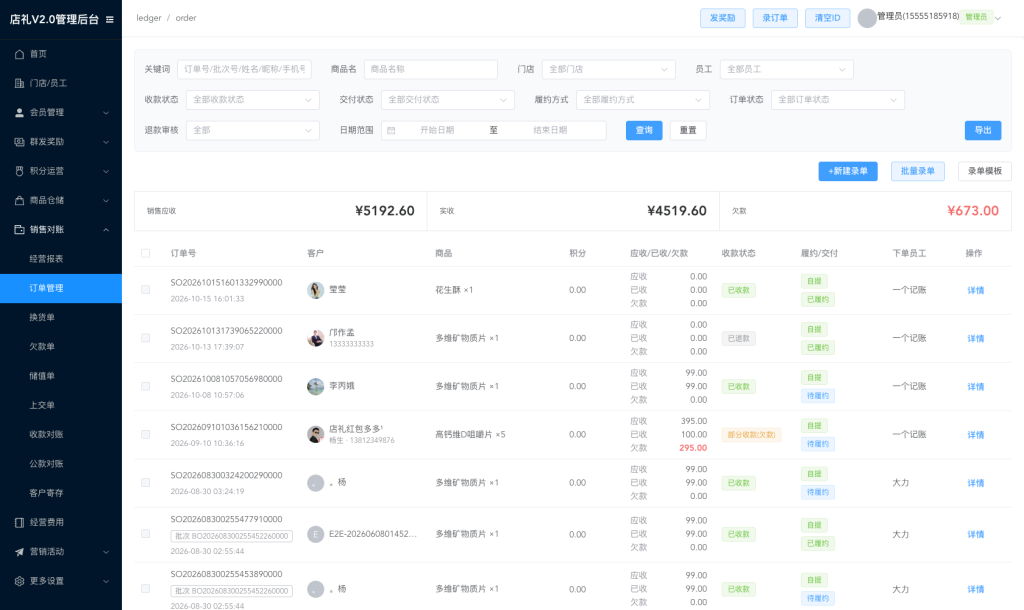Focus the 商品名 product name field
This screenshot has height=610, width=1024.
(430, 69)
